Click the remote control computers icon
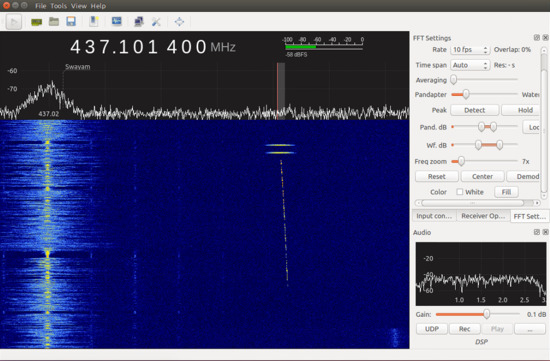The image size is (550, 361). click(x=139, y=22)
